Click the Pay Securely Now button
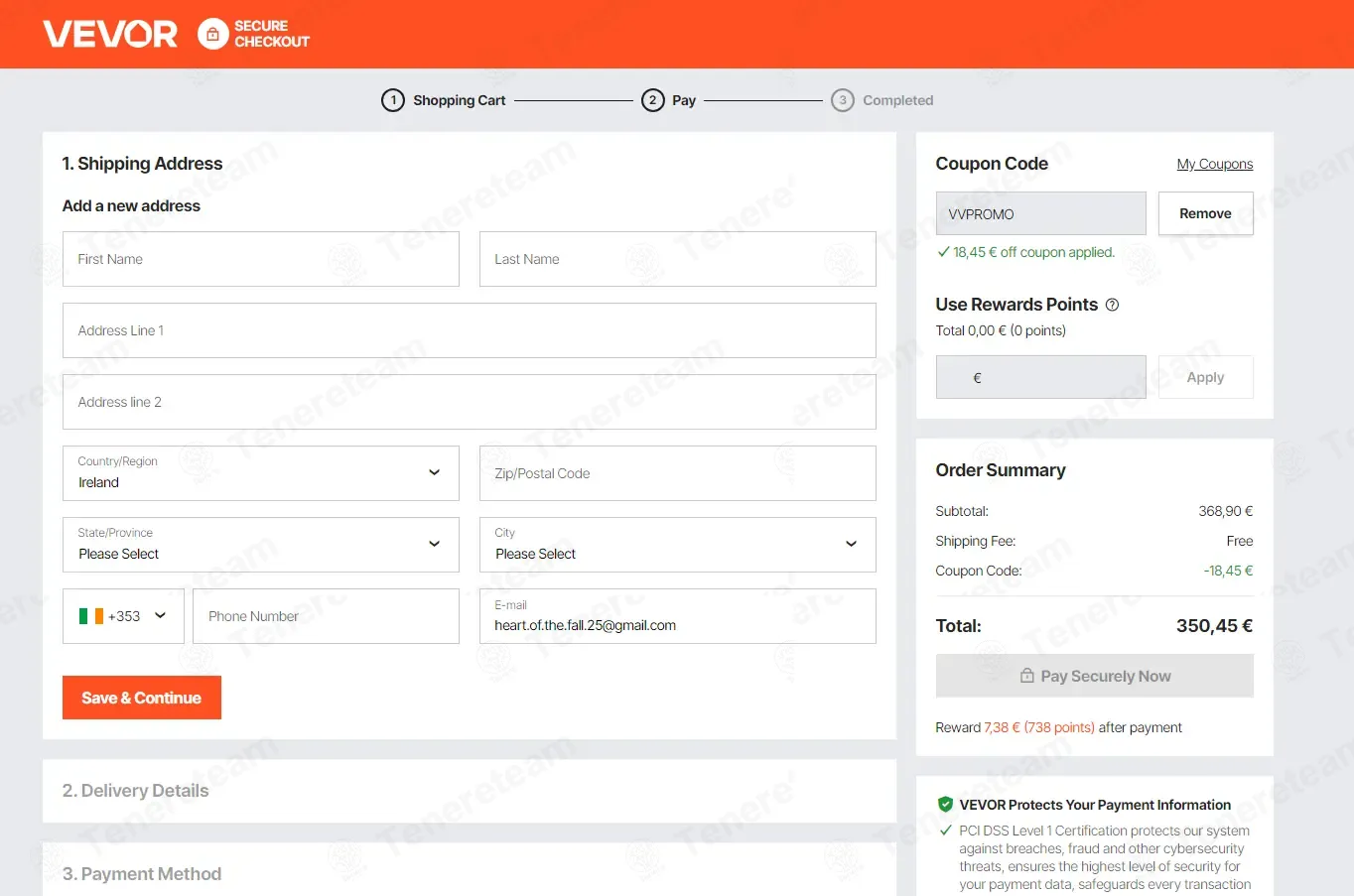Viewport: 1354px width, 896px height. 1095,676
